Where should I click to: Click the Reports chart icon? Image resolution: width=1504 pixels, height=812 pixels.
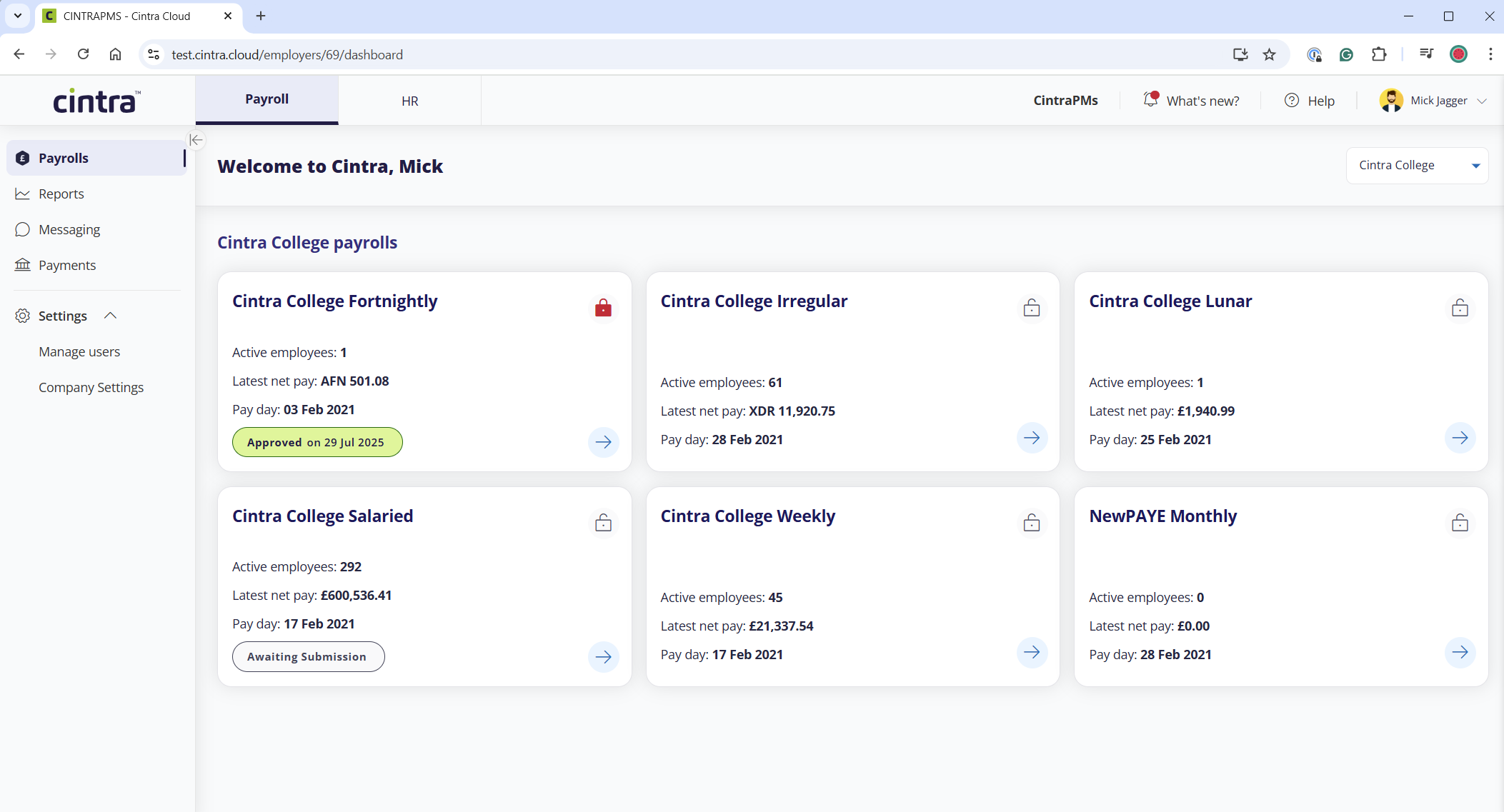(x=23, y=194)
